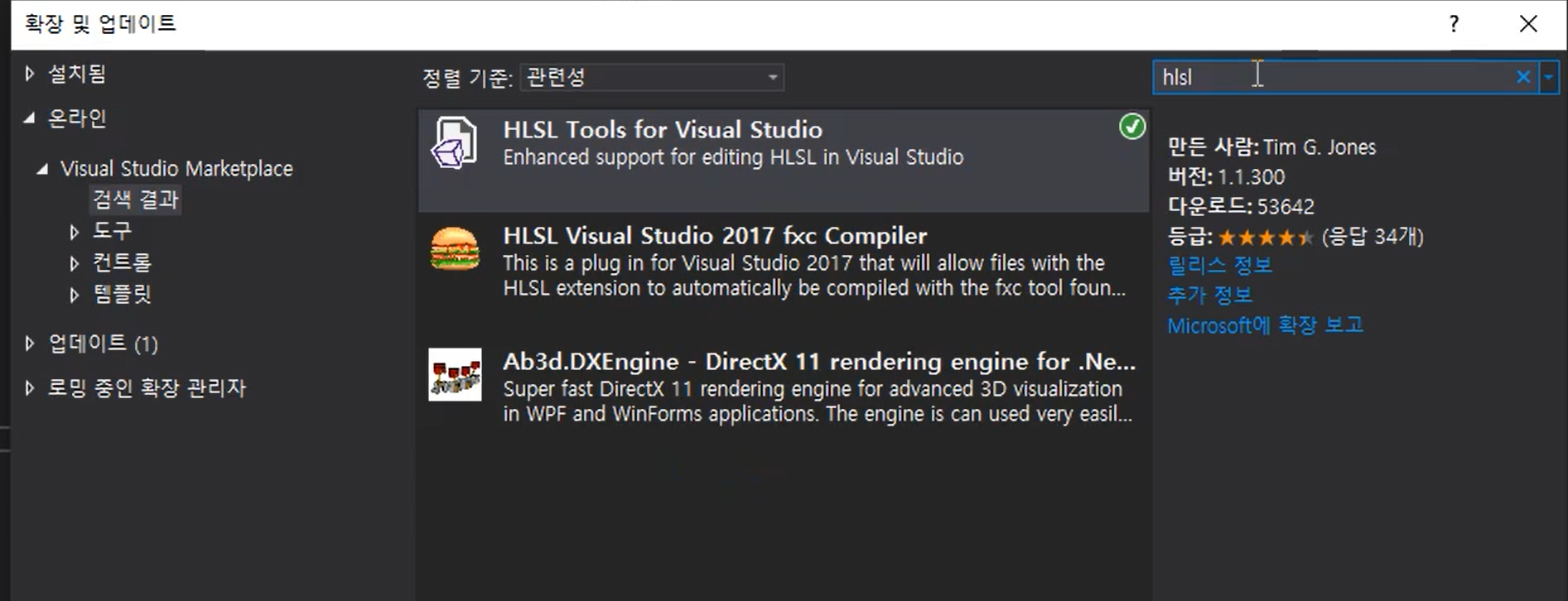Collapse the Visual Studio Marketplace node
Image resolution: width=1568 pixels, height=601 pixels.
[41, 169]
